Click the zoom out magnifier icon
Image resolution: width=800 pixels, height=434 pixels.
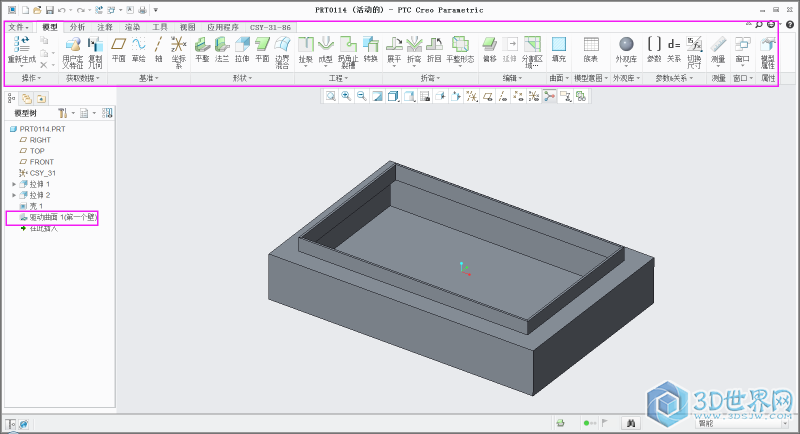(x=362, y=96)
